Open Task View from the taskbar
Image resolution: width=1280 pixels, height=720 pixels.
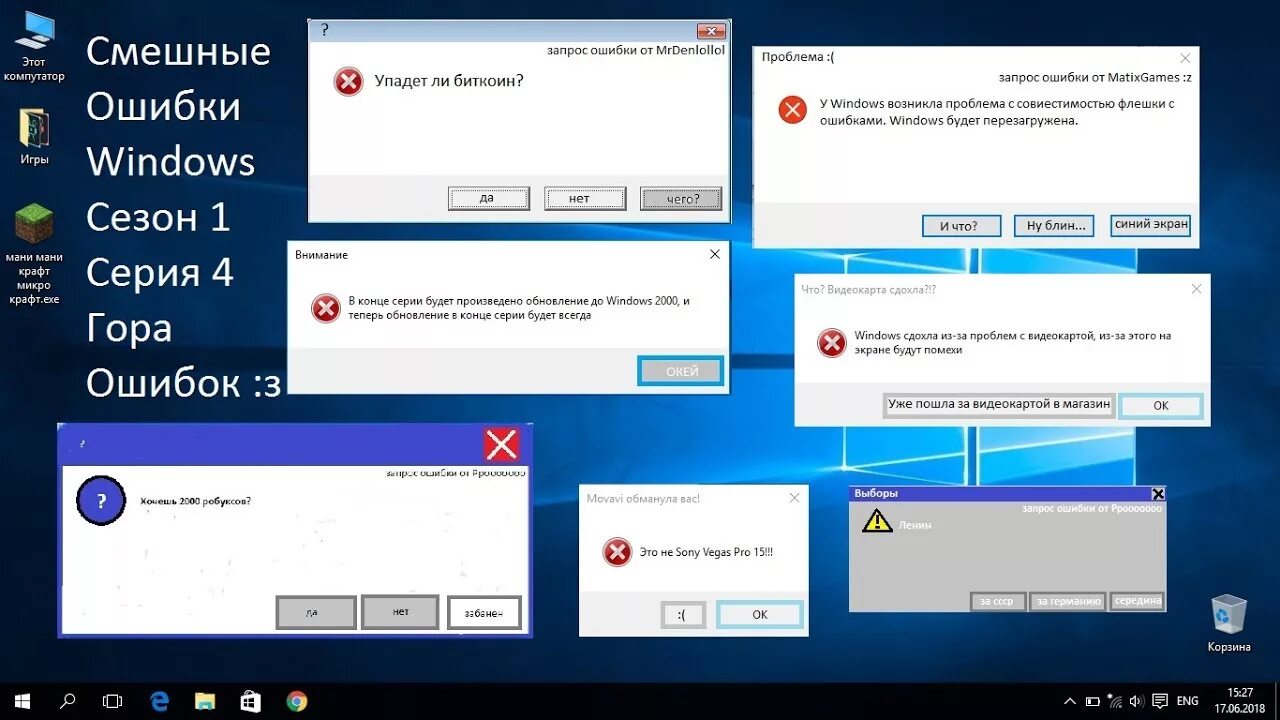(x=113, y=701)
